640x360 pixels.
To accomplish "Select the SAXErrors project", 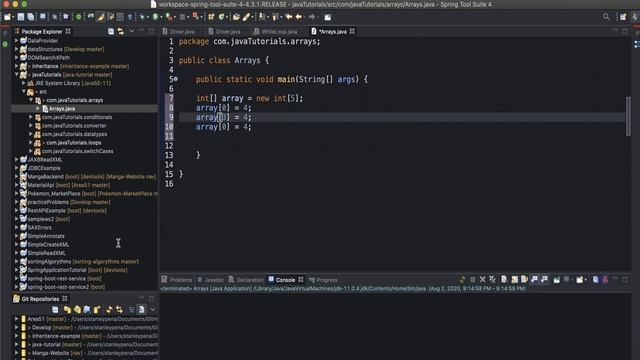I will pos(40,227).
